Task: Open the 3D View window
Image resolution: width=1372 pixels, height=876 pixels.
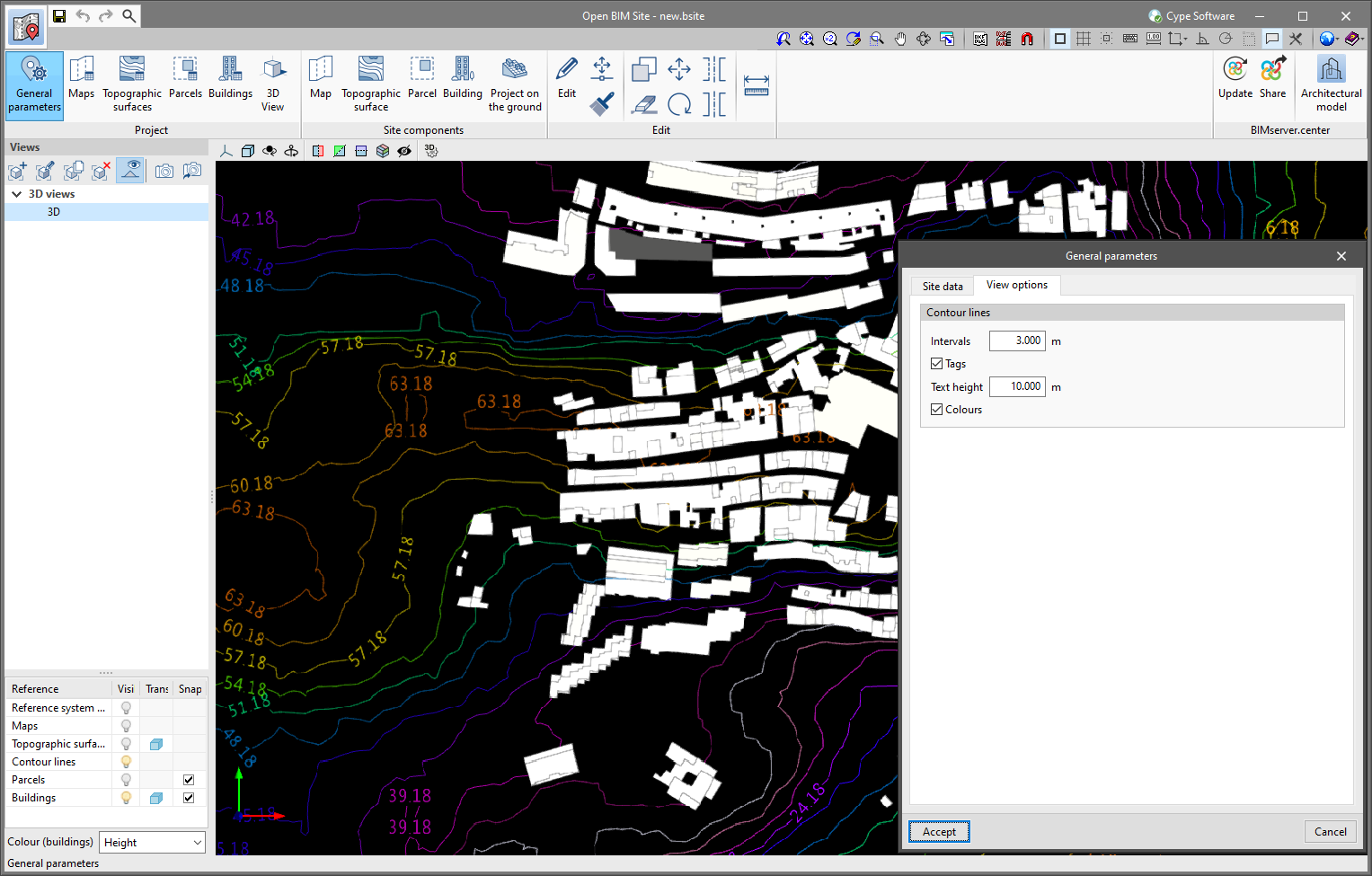Action: coord(273,81)
